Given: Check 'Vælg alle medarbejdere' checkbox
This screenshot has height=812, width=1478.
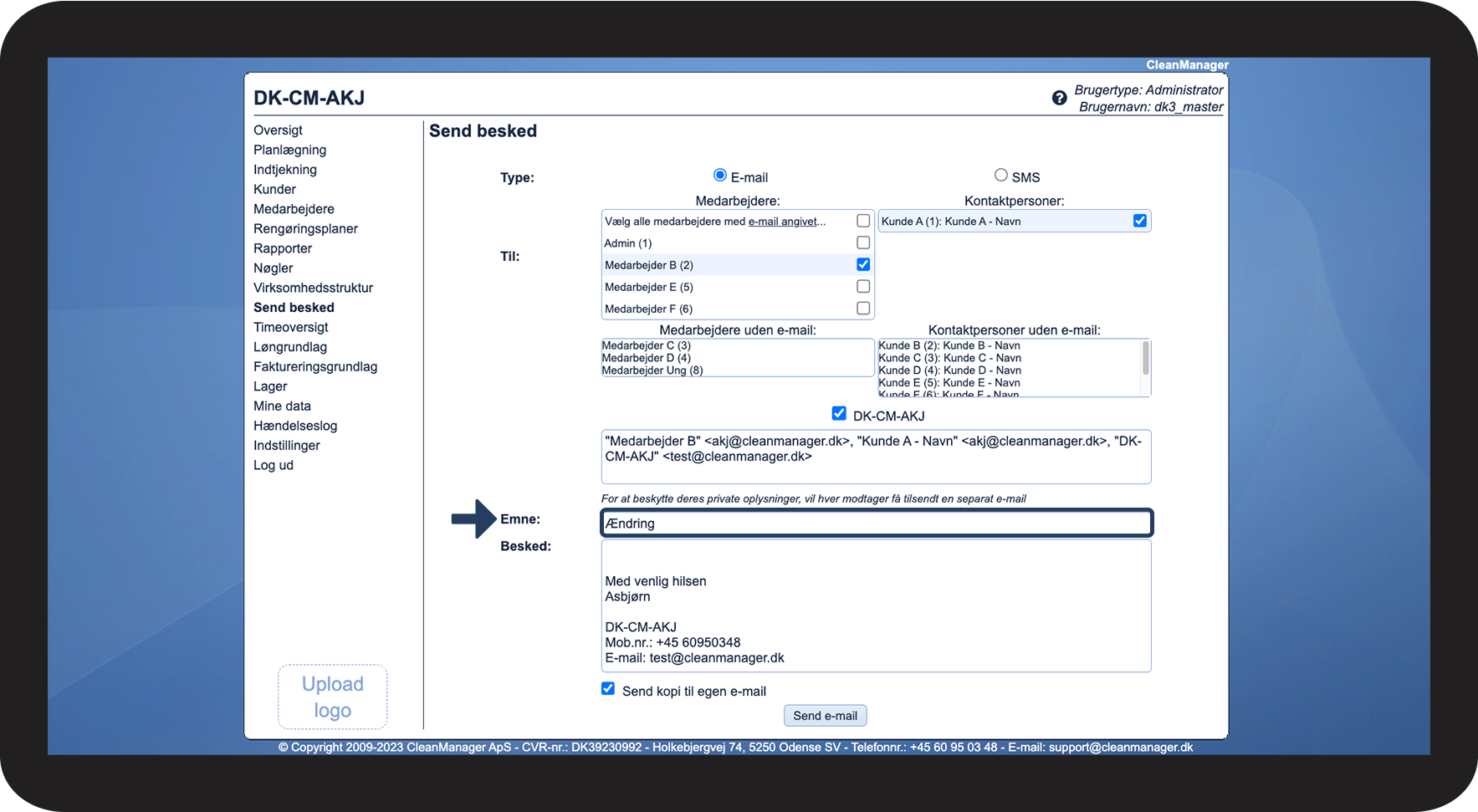Looking at the screenshot, I should pyautogui.click(x=863, y=221).
